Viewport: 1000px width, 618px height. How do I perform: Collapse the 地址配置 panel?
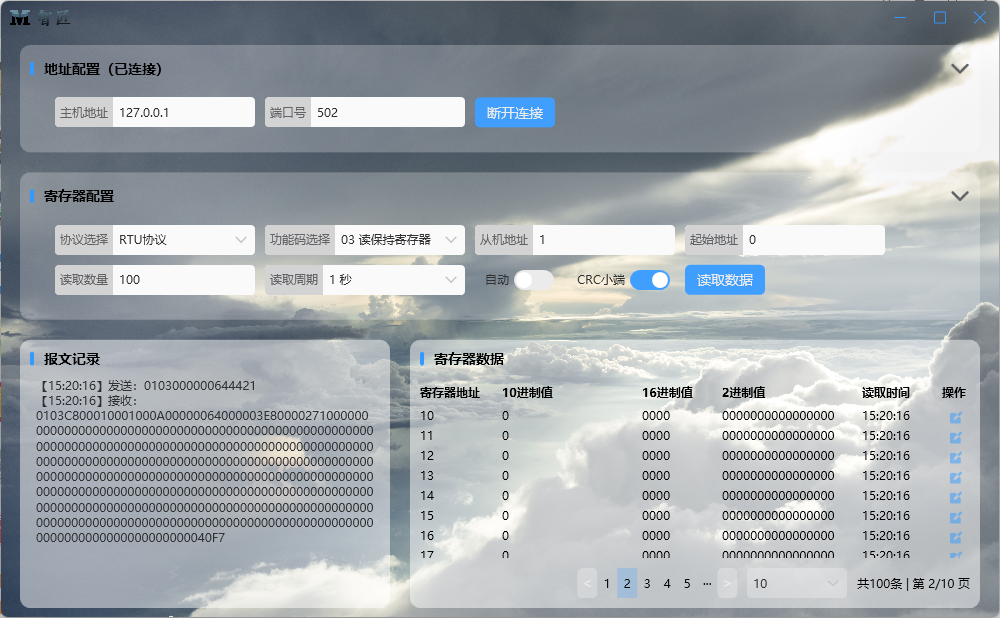point(960,68)
